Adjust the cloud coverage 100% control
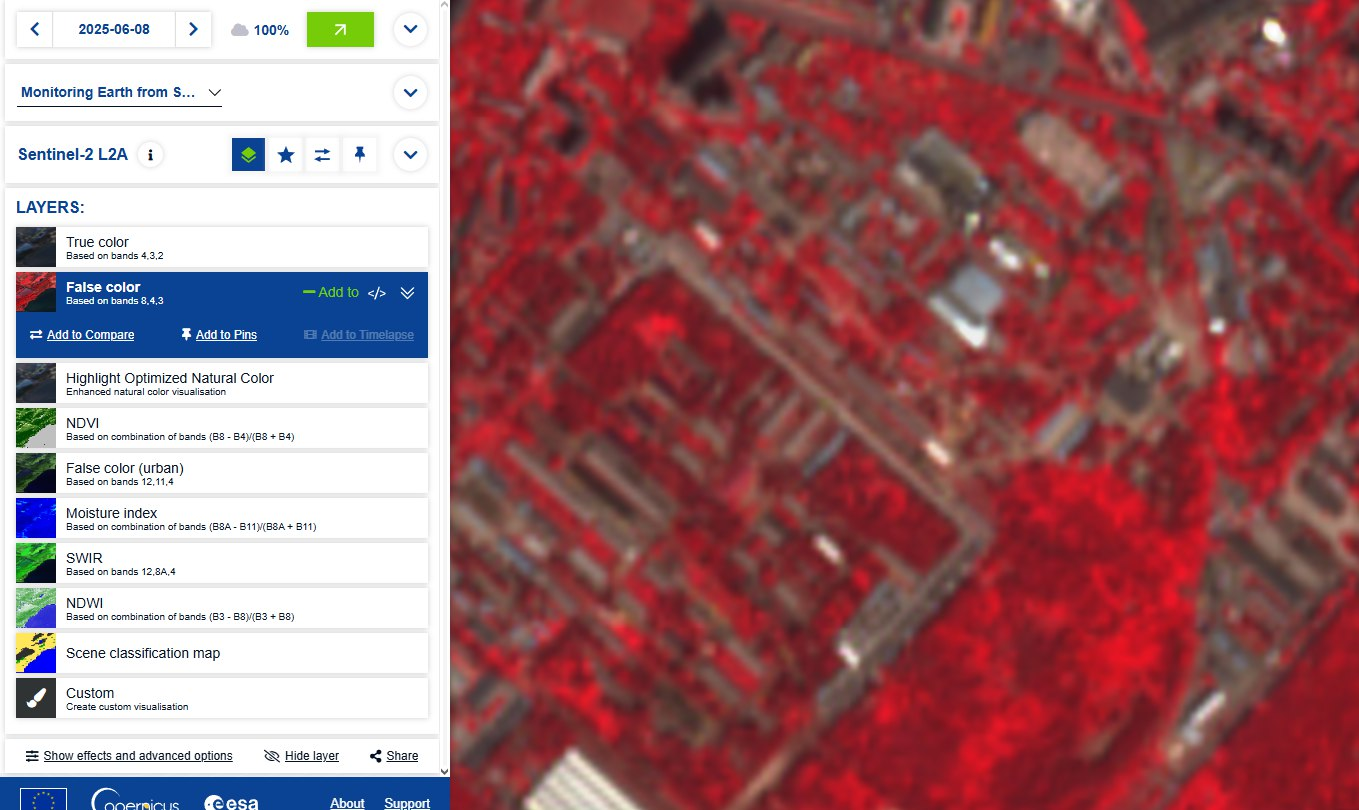 pyautogui.click(x=260, y=30)
